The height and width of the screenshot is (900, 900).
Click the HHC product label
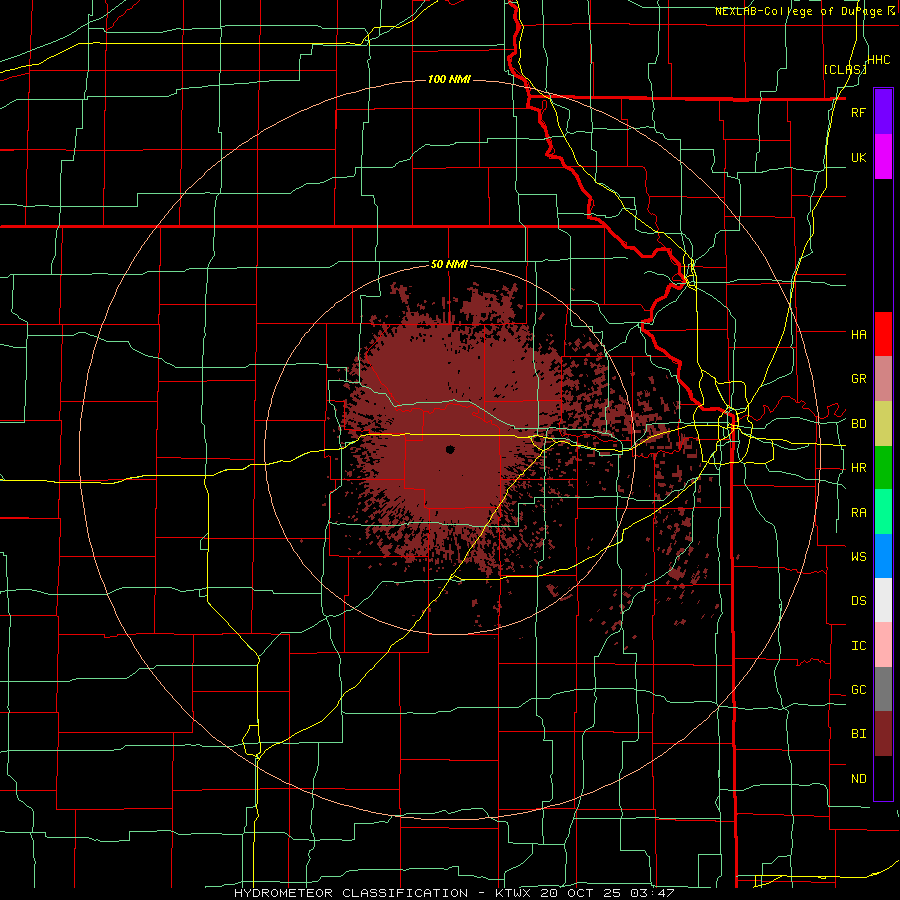[x=879, y=60]
